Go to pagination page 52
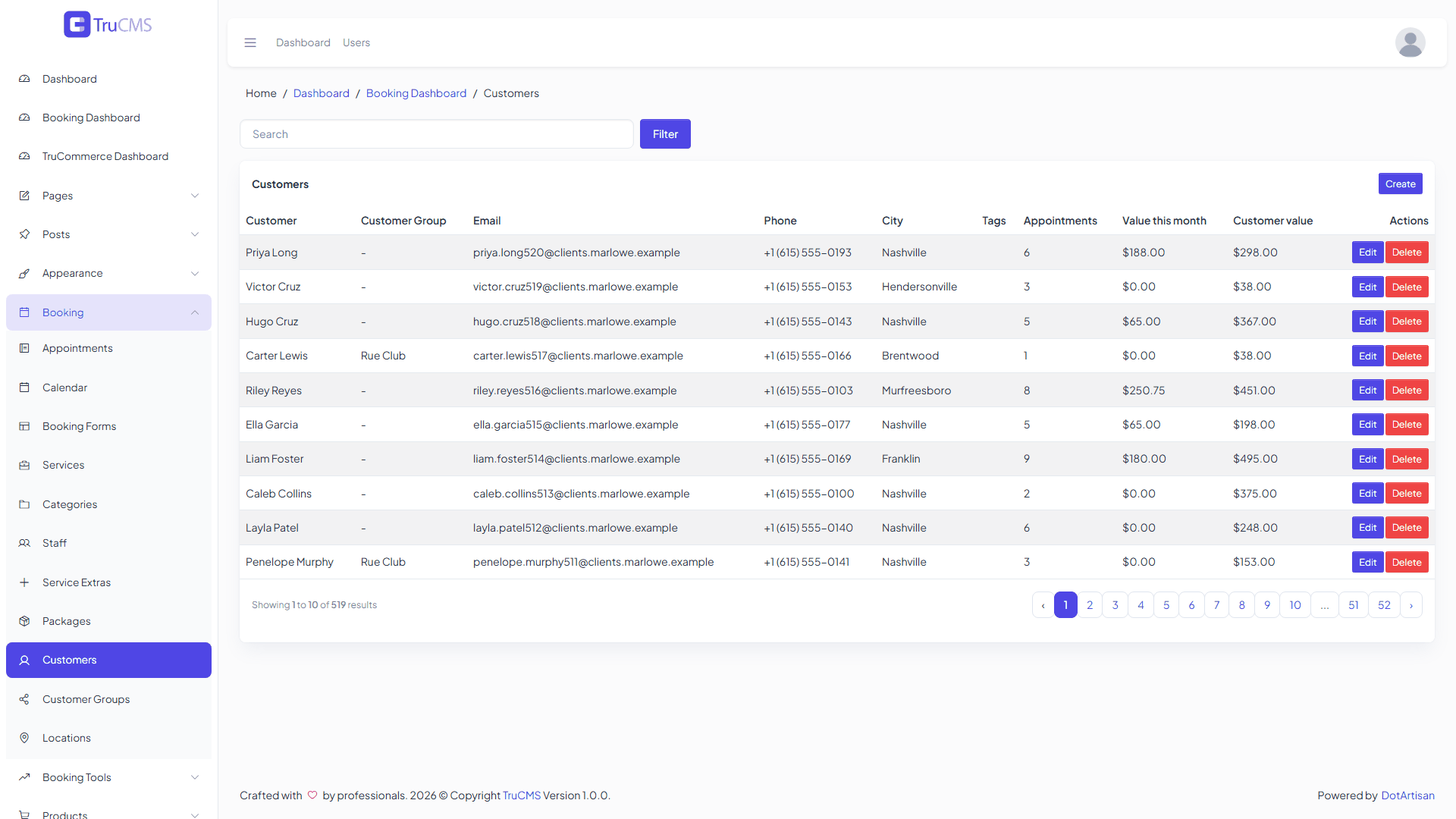The image size is (1456, 819). 1384,605
